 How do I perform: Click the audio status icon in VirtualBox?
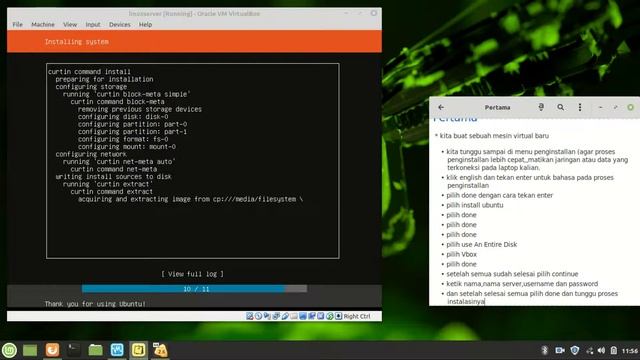267,316
